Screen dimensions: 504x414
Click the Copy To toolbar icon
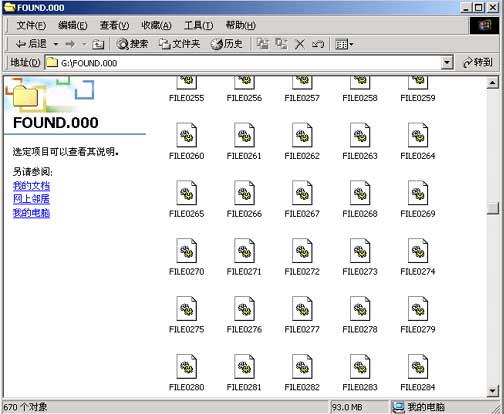tap(281, 44)
